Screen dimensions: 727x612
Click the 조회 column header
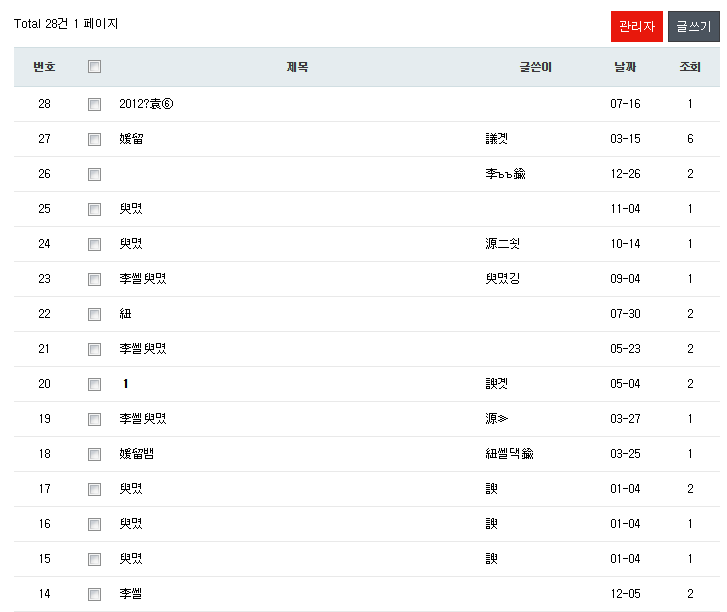tap(690, 67)
